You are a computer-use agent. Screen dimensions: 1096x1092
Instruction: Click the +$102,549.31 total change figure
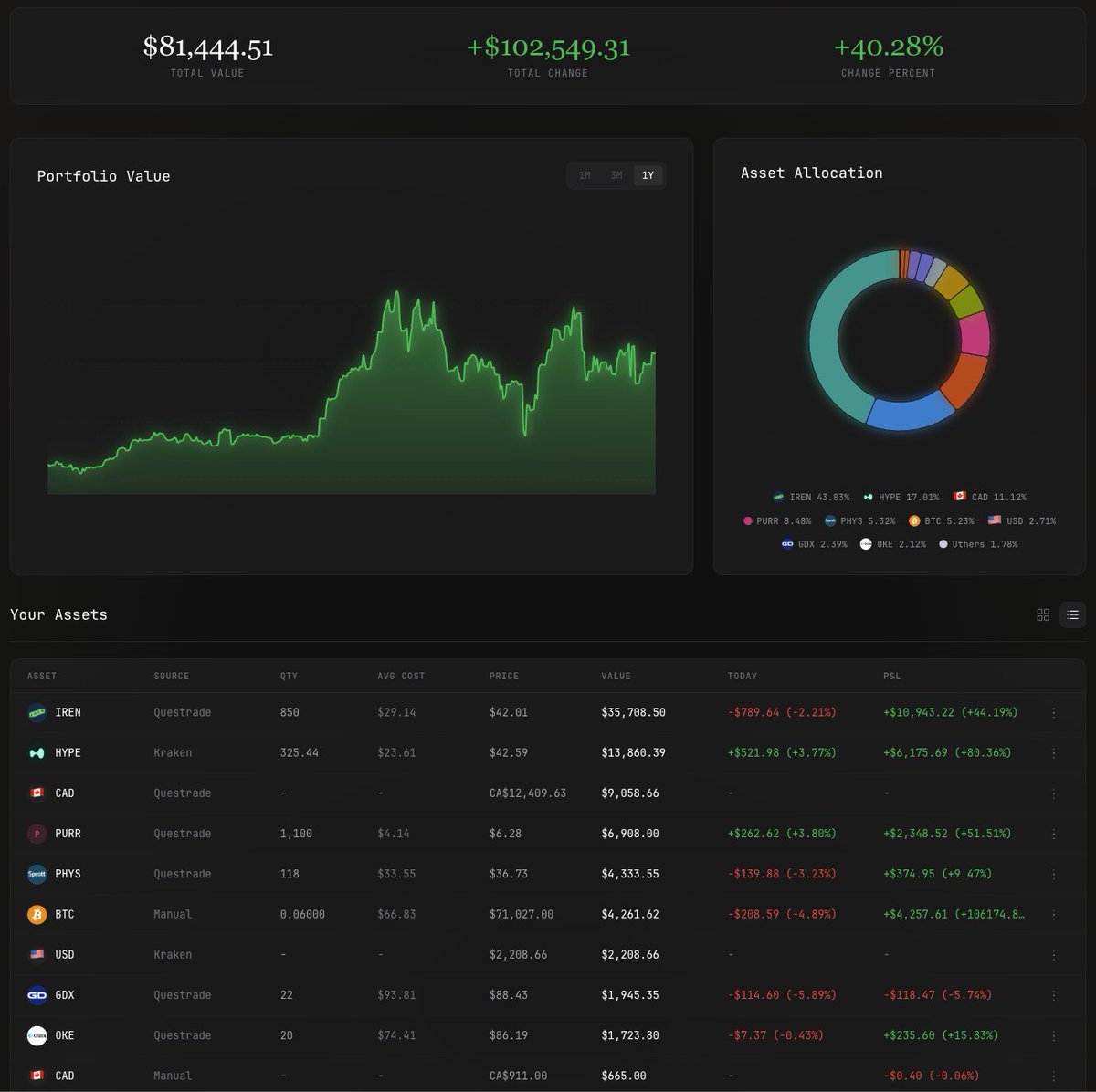pos(548,47)
